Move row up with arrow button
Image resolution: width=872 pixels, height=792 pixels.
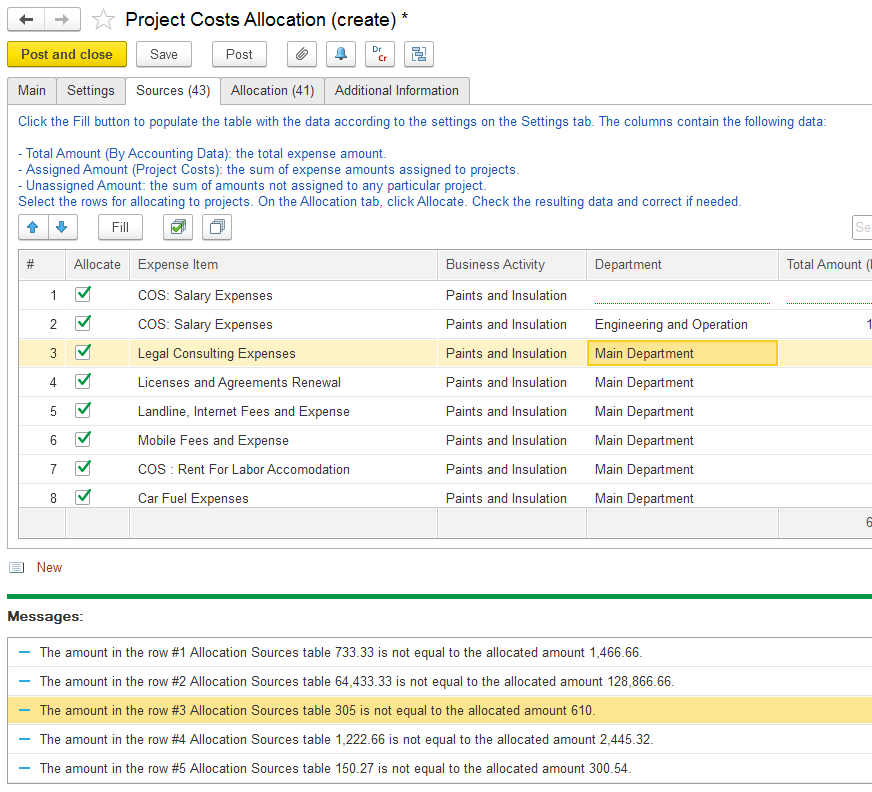coord(33,227)
